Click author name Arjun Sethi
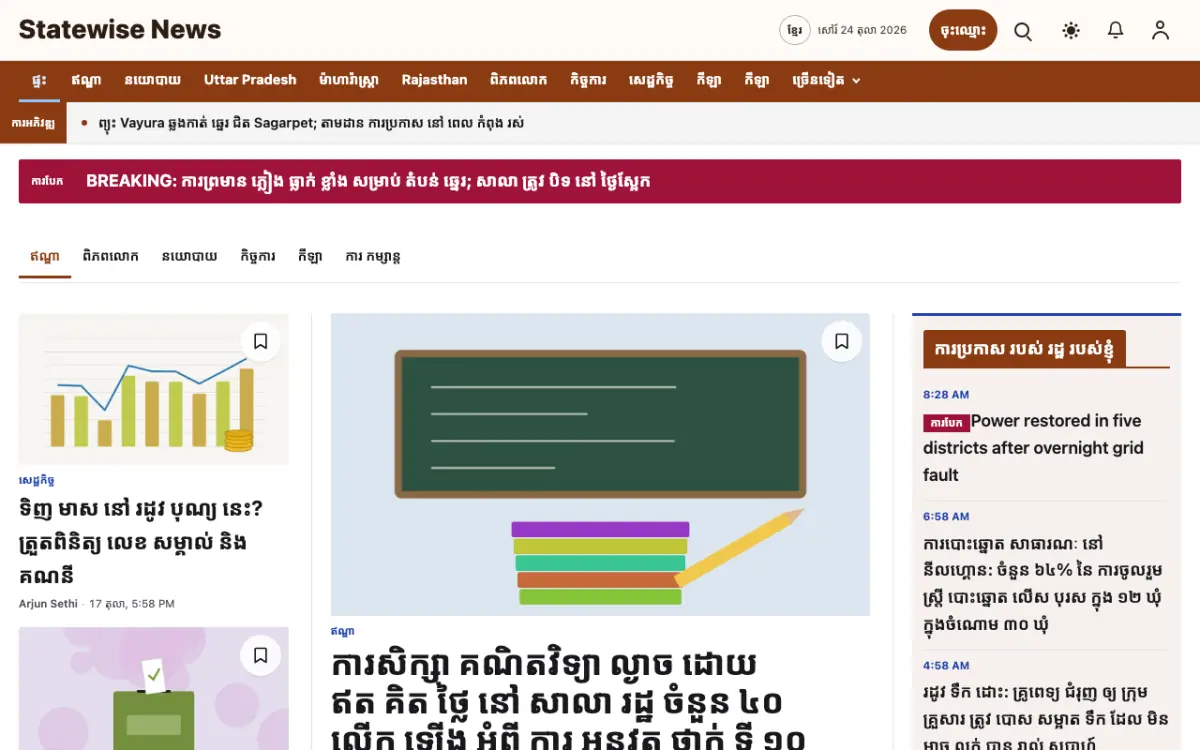The width and height of the screenshot is (1200, 750). tap(50, 604)
